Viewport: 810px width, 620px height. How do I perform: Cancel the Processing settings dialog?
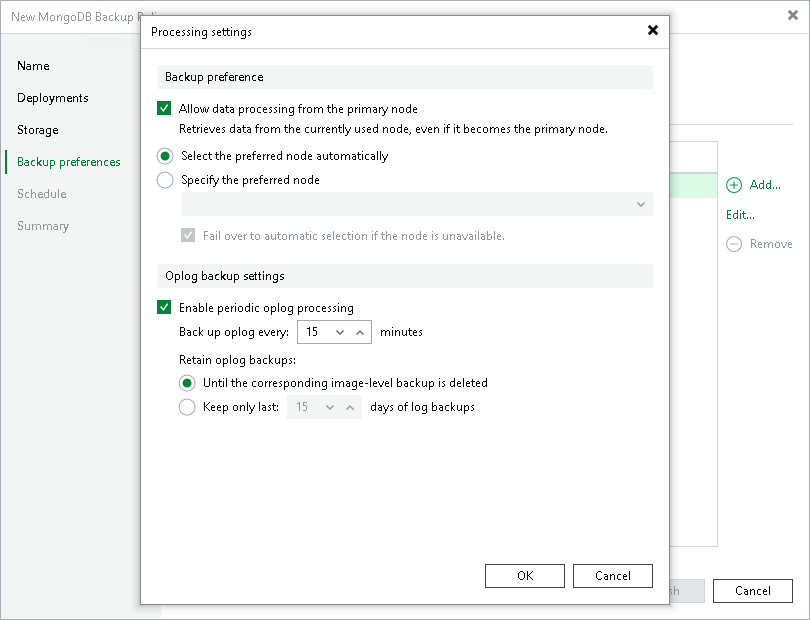[x=613, y=576]
